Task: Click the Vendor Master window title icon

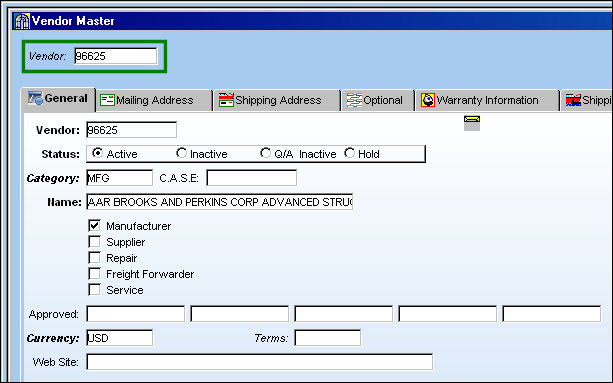Action: point(22,21)
